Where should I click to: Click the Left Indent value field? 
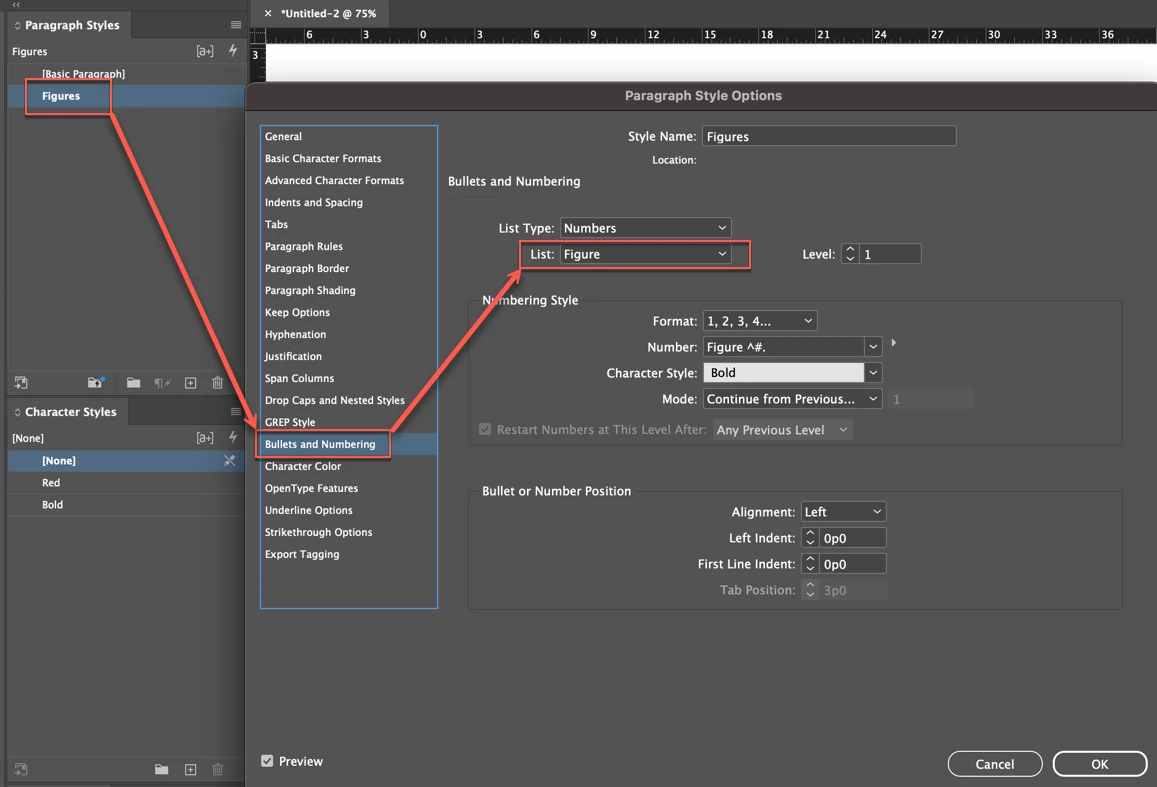(852, 538)
